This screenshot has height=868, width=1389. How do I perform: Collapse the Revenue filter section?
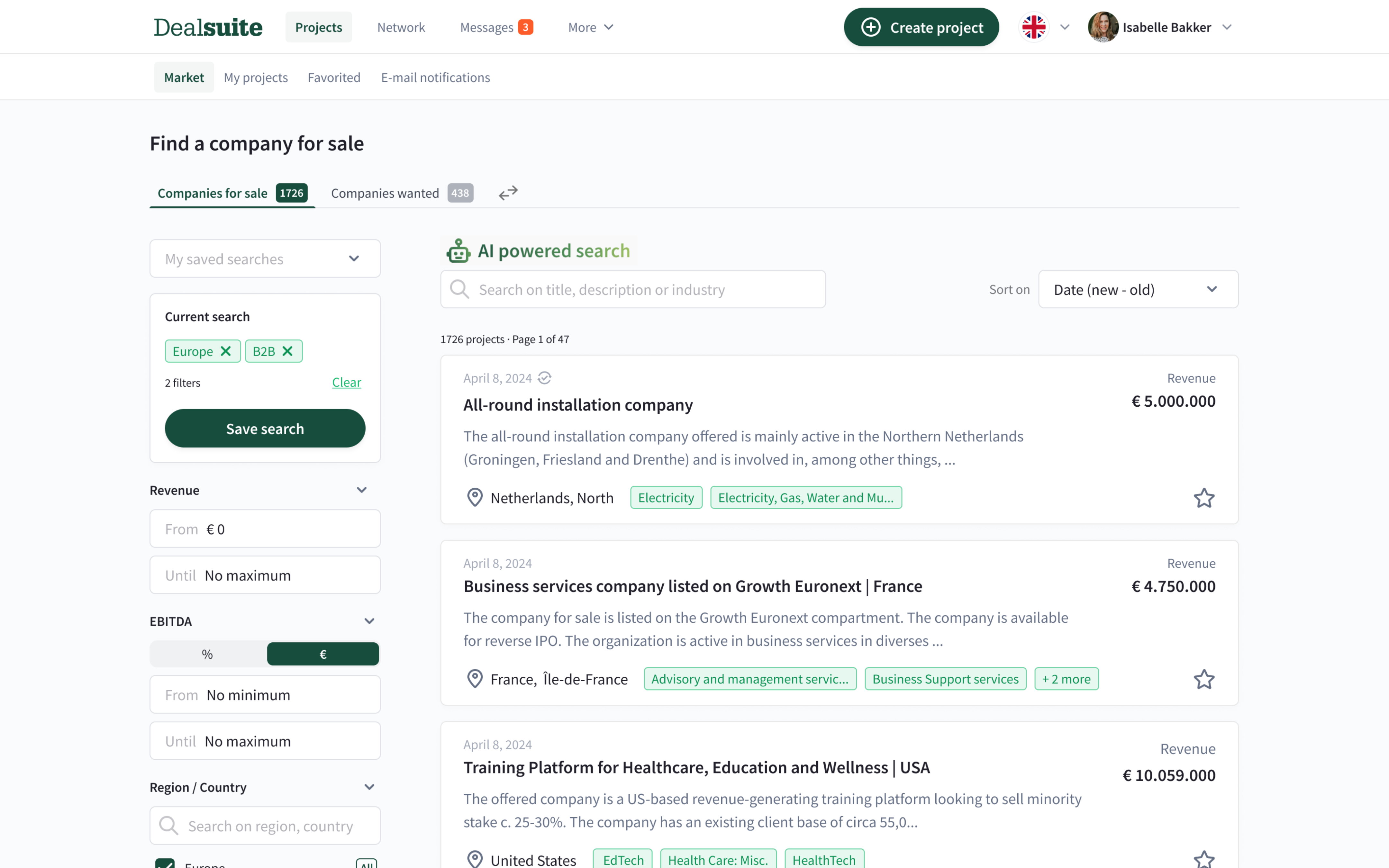click(362, 490)
